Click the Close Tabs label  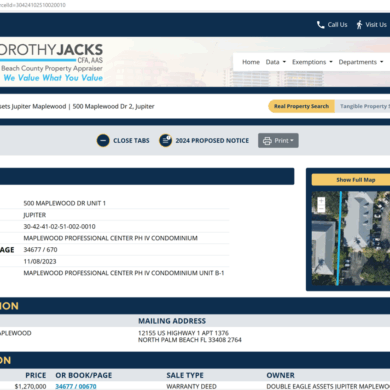pos(131,141)
